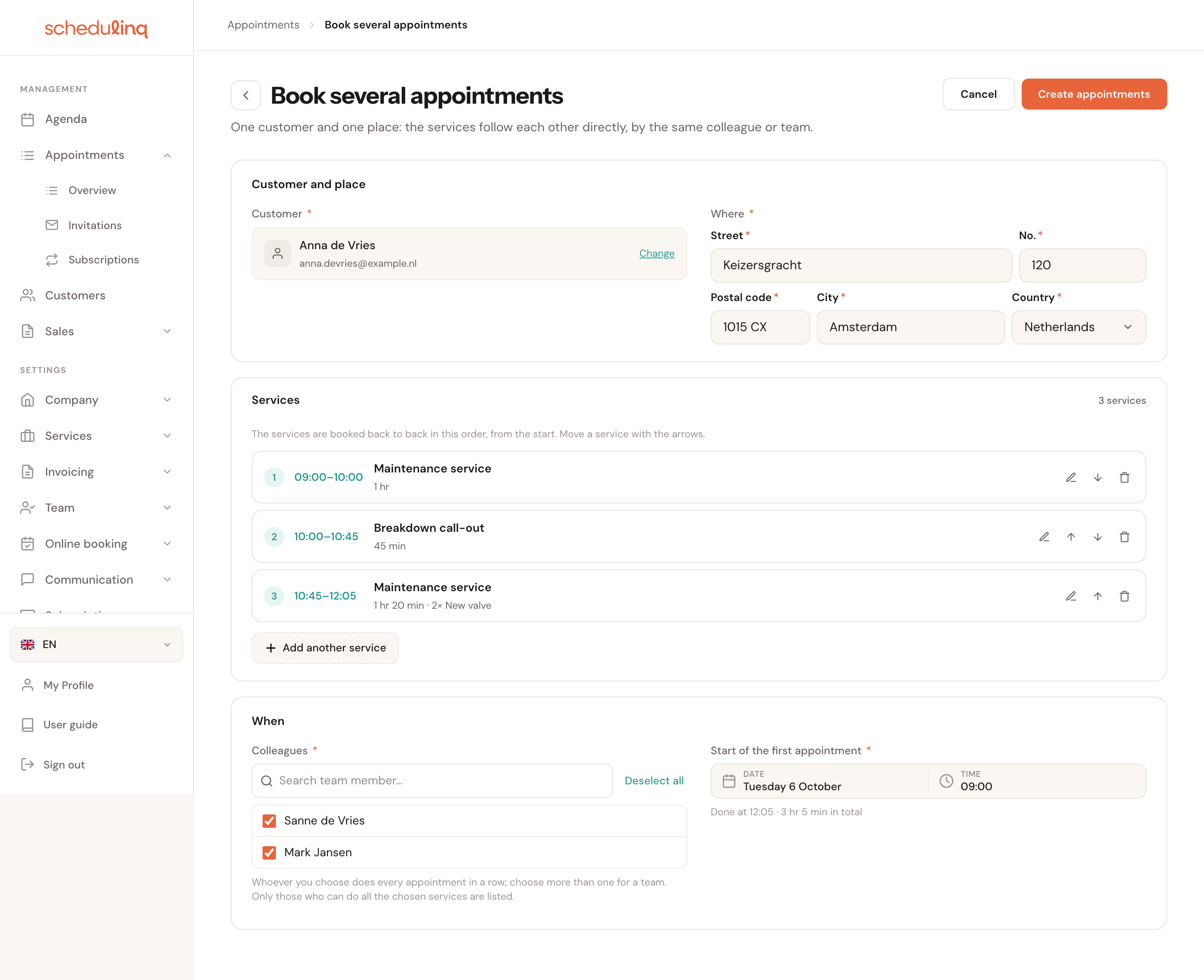Go to Appointments breadcrumb
The height and width of the screenshot is (980, 1204).
click(263, 25)
